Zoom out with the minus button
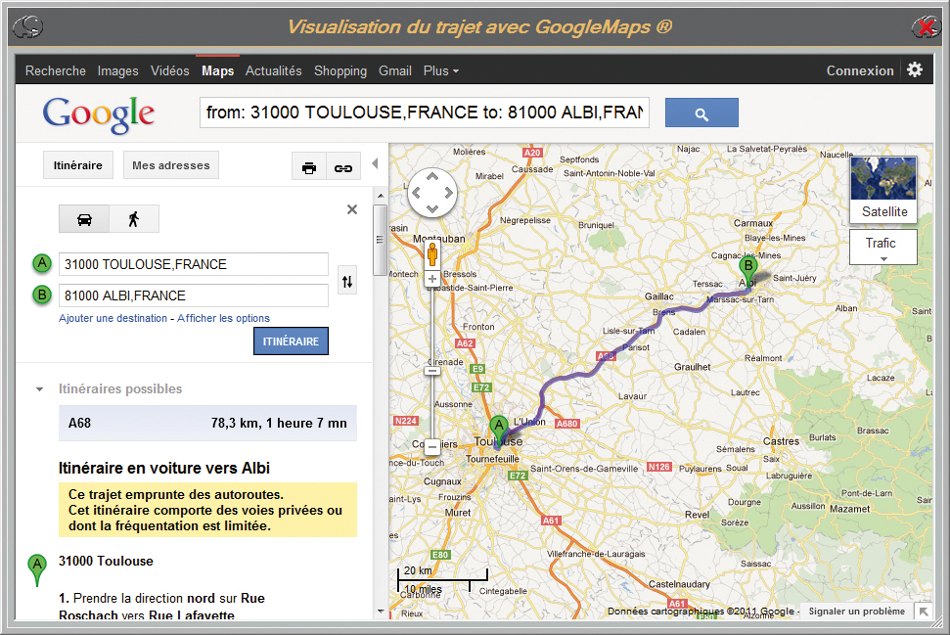The height and width of the screenshot is (635, 950). (432, 448)
